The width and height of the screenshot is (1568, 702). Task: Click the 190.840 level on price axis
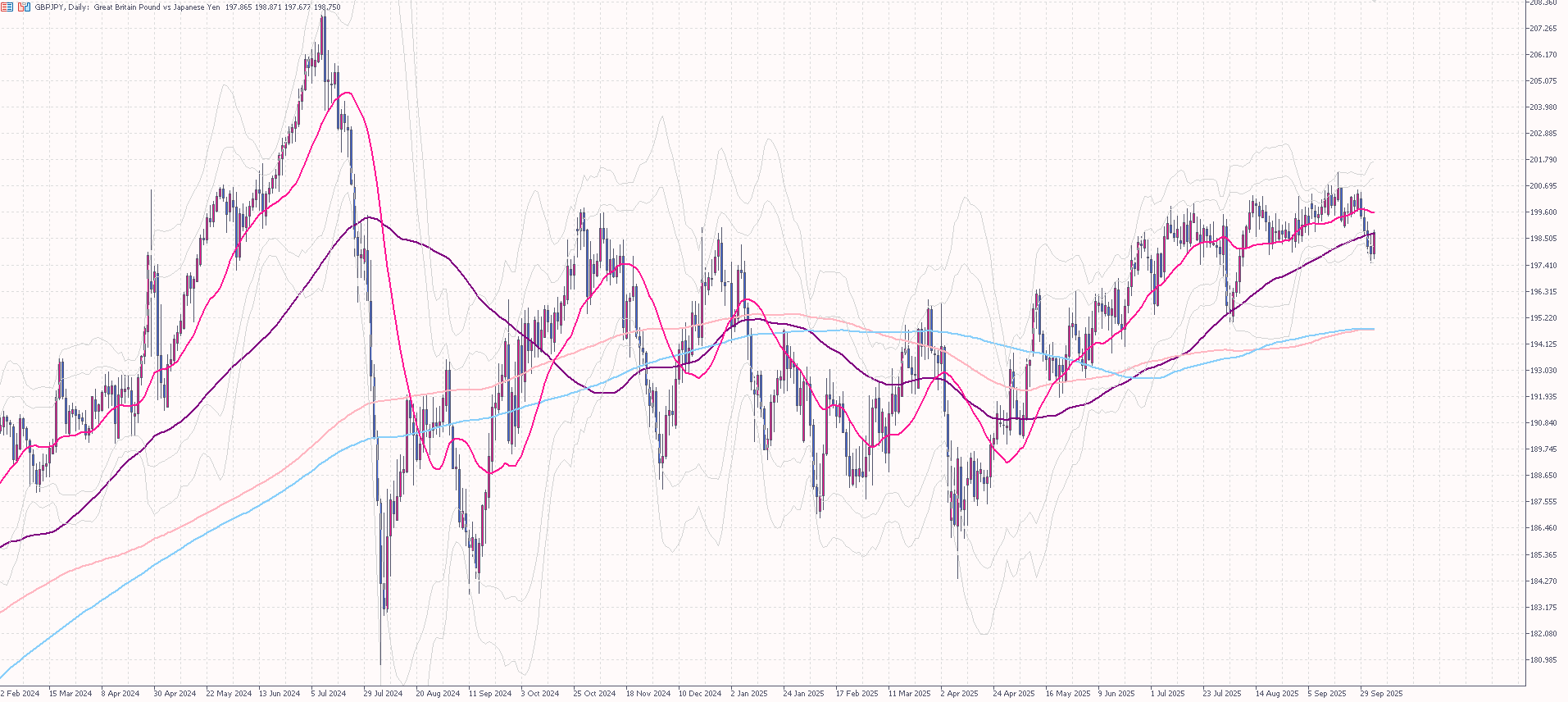point(1543,423)
